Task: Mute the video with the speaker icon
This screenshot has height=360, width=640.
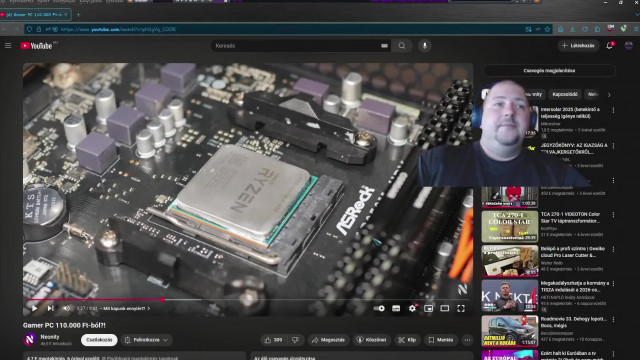Action: [67, 308]
